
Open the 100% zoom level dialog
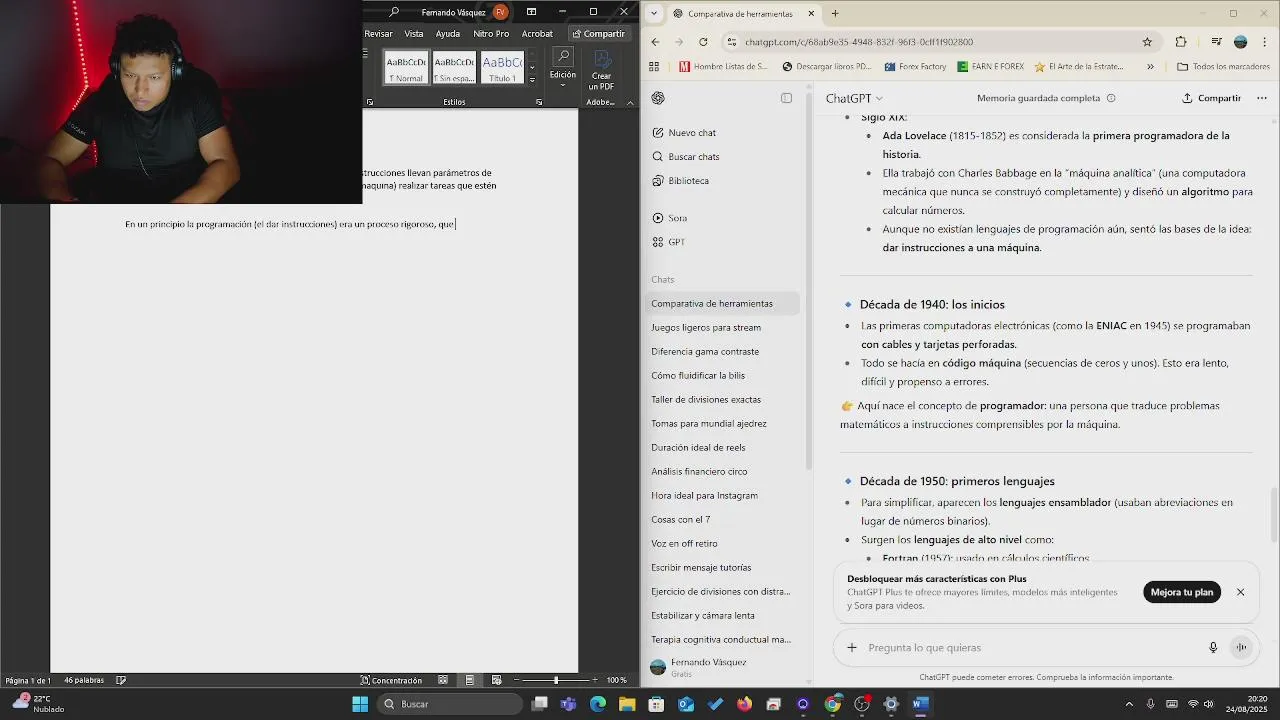617,680
